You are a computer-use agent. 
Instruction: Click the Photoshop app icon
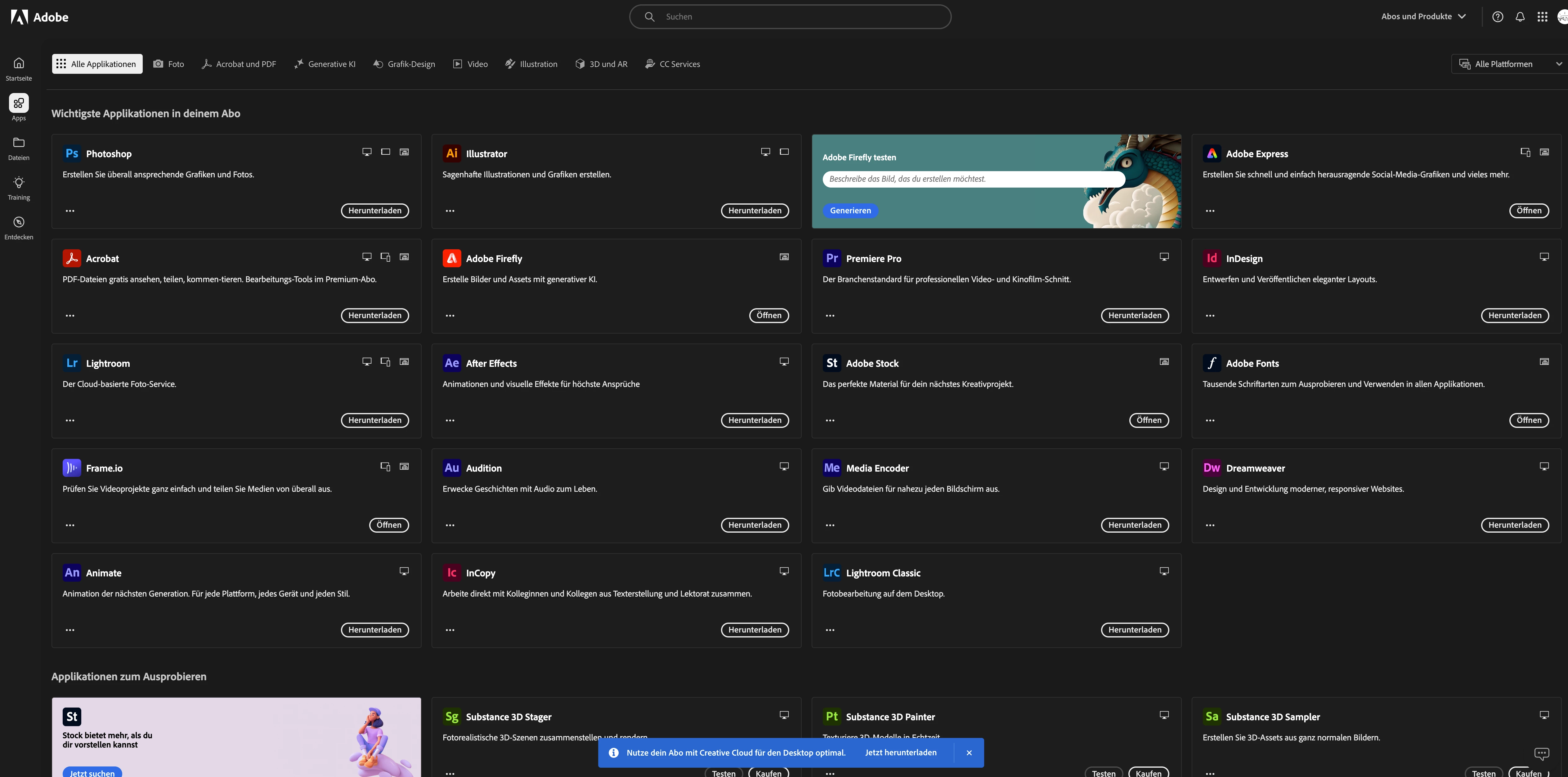click(x=72, y=153)
